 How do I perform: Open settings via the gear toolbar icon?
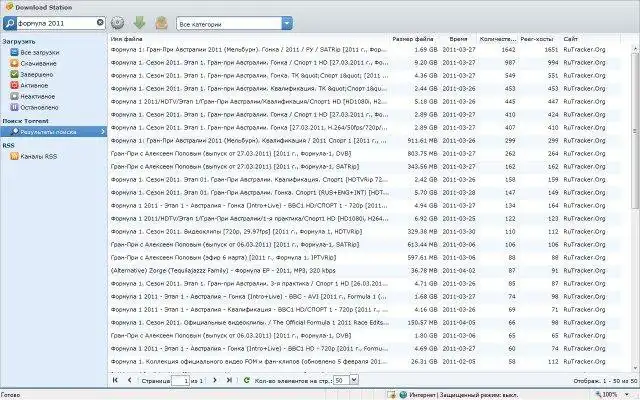point(117,23)
